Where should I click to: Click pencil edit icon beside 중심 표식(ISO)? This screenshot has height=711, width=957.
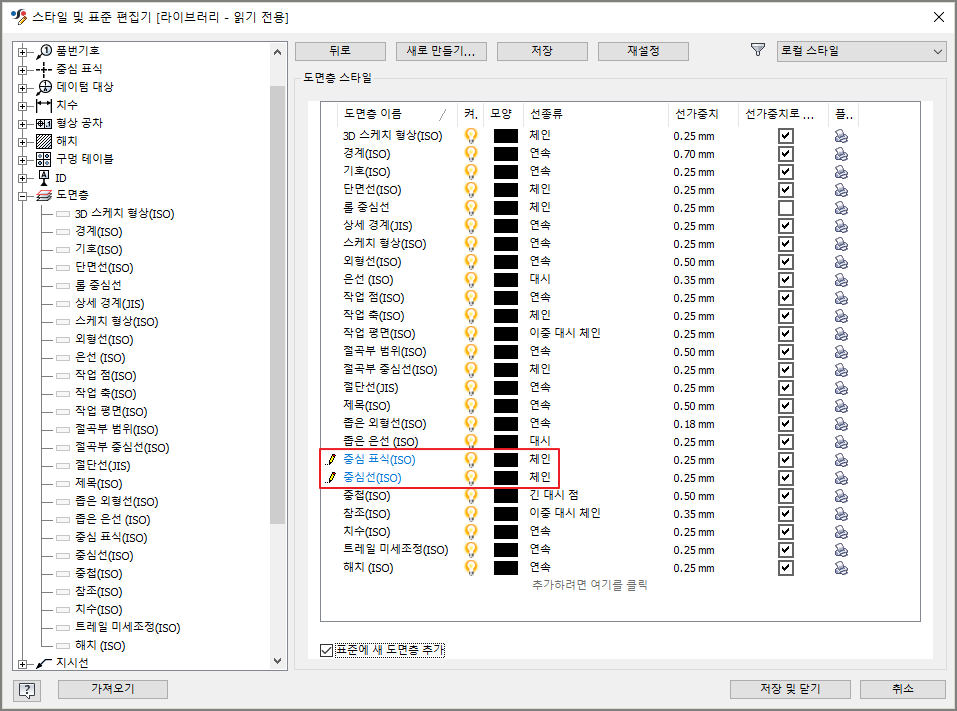[331, 460]
